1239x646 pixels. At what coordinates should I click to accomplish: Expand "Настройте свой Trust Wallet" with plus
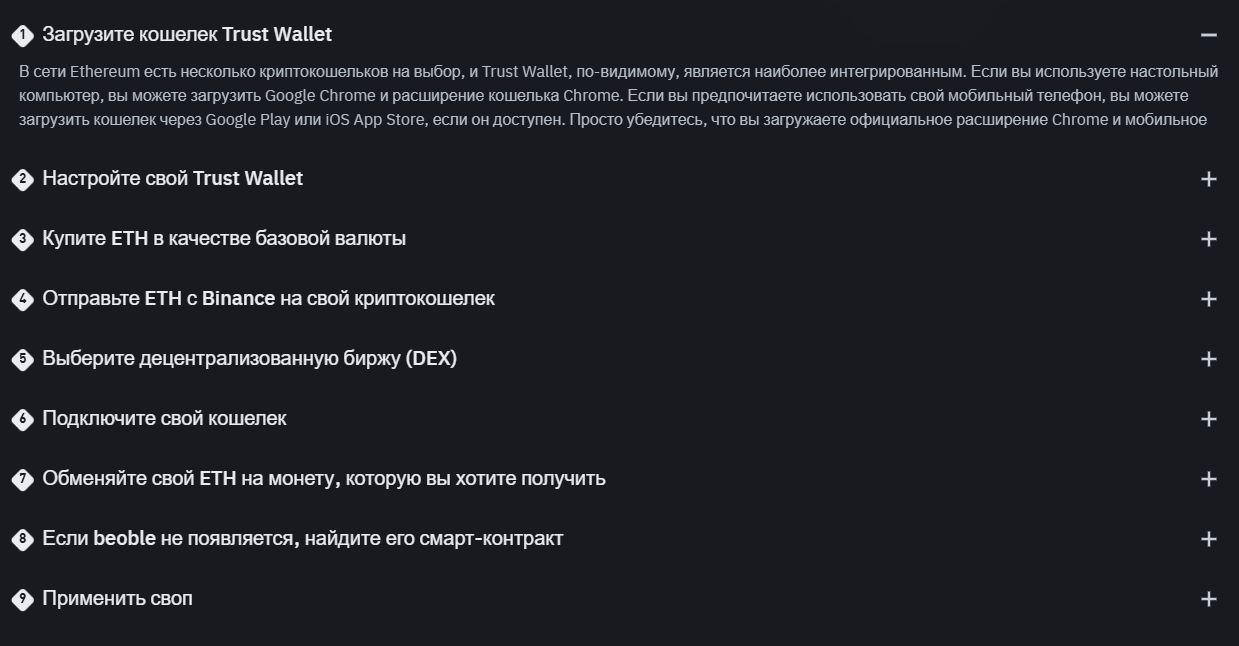[x=1208, y=179]
